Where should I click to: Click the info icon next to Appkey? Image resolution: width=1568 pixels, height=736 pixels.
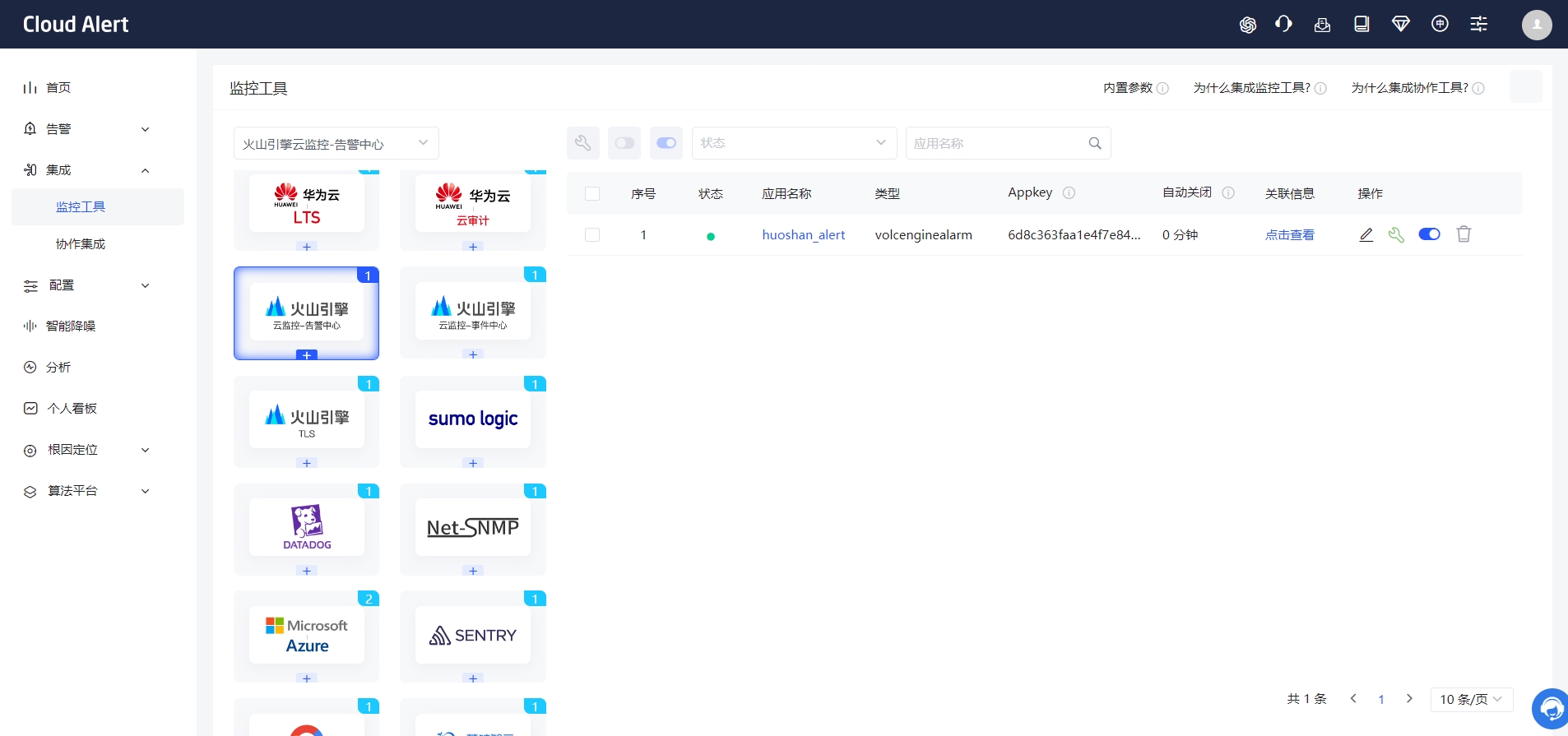click(1069, 192)
